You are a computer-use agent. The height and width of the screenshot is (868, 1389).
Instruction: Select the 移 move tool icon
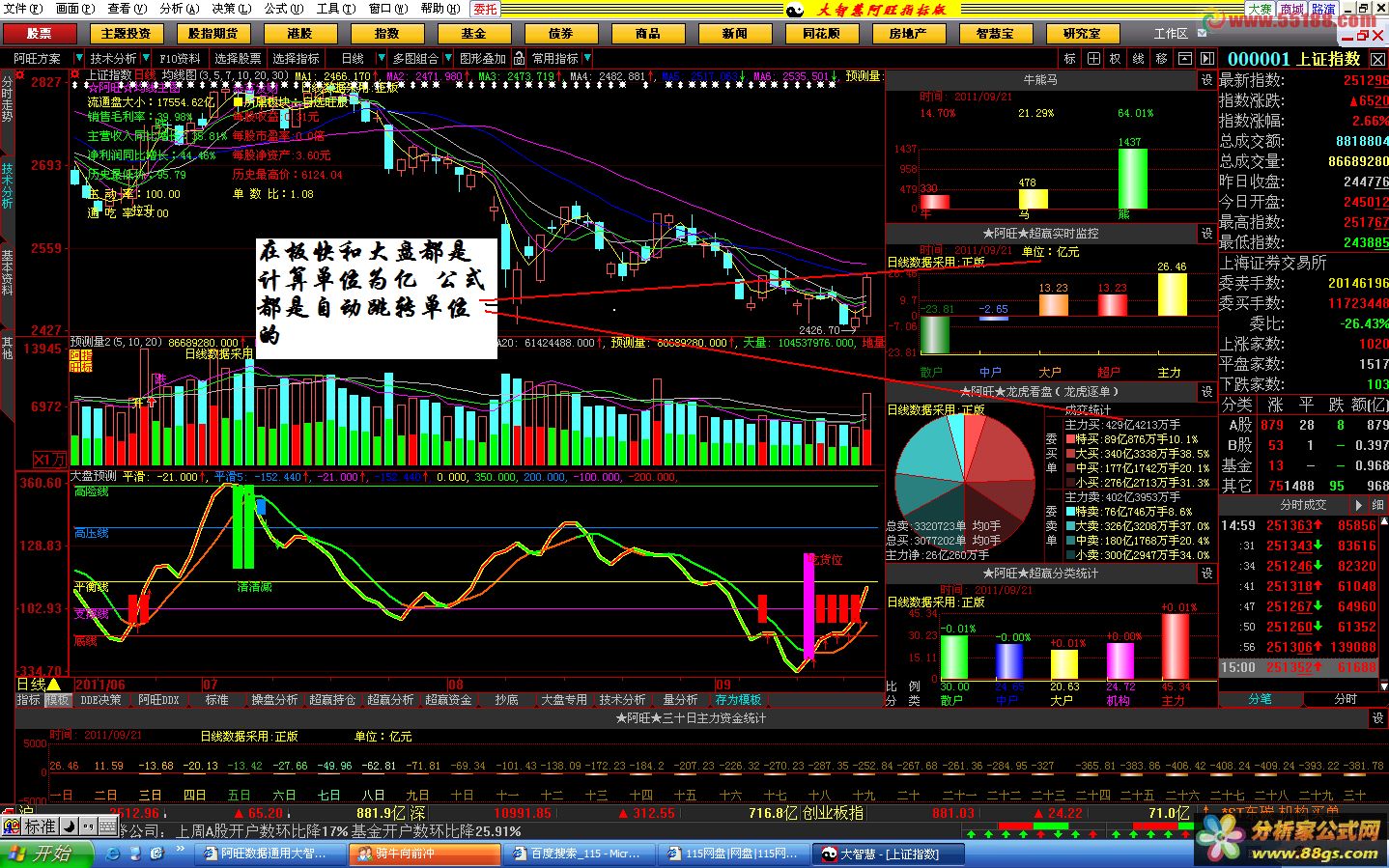[1161, 59]
